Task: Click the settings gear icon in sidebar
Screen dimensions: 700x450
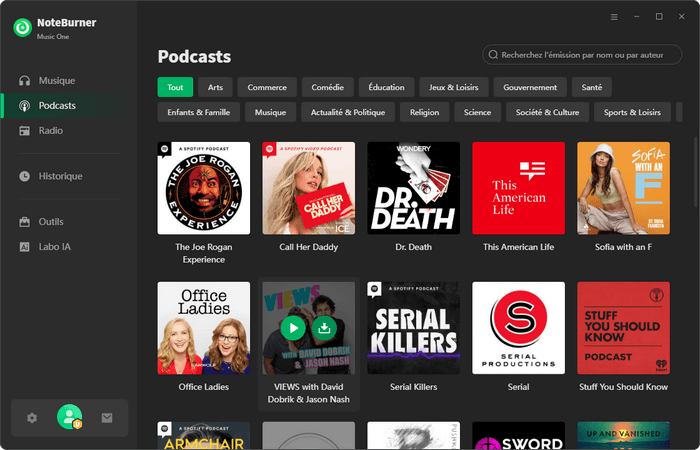Action: [32, 418]
